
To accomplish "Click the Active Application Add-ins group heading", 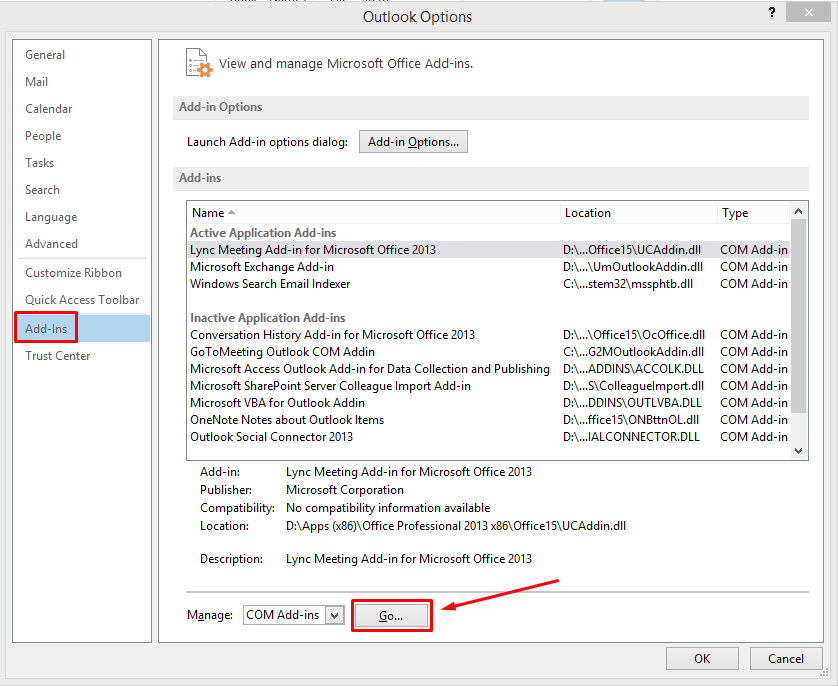I will (263, 233).
